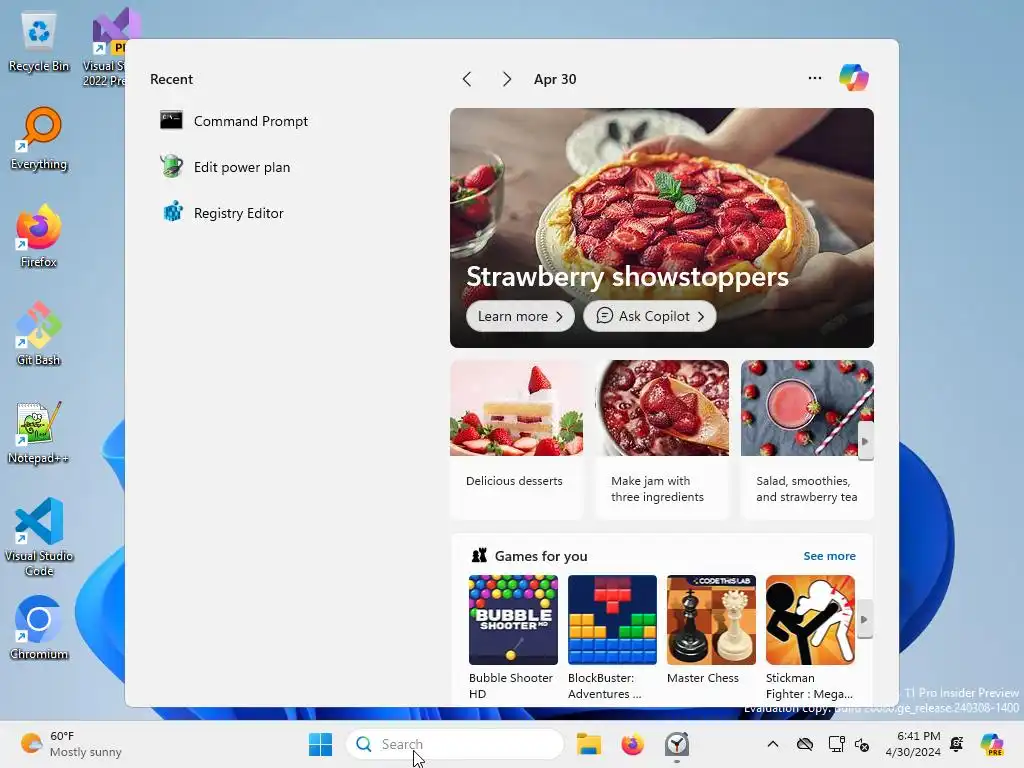Image resolution: width=1024 pixels, height=768 pixels.
Task: Open Stickman Fighter game
Action: [x=810, y=637]
